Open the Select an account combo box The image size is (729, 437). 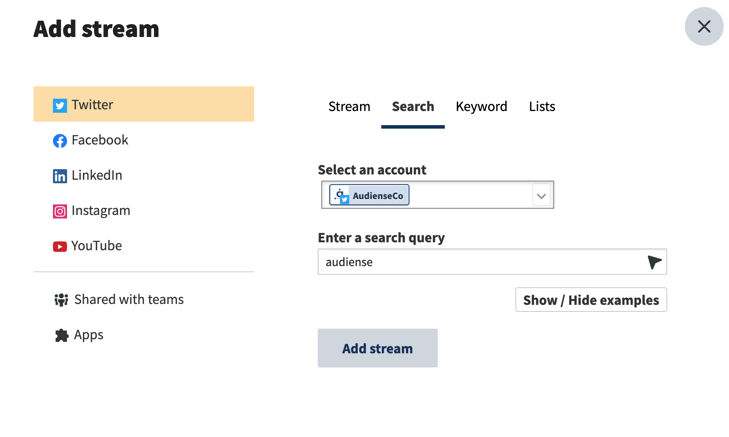437,195
